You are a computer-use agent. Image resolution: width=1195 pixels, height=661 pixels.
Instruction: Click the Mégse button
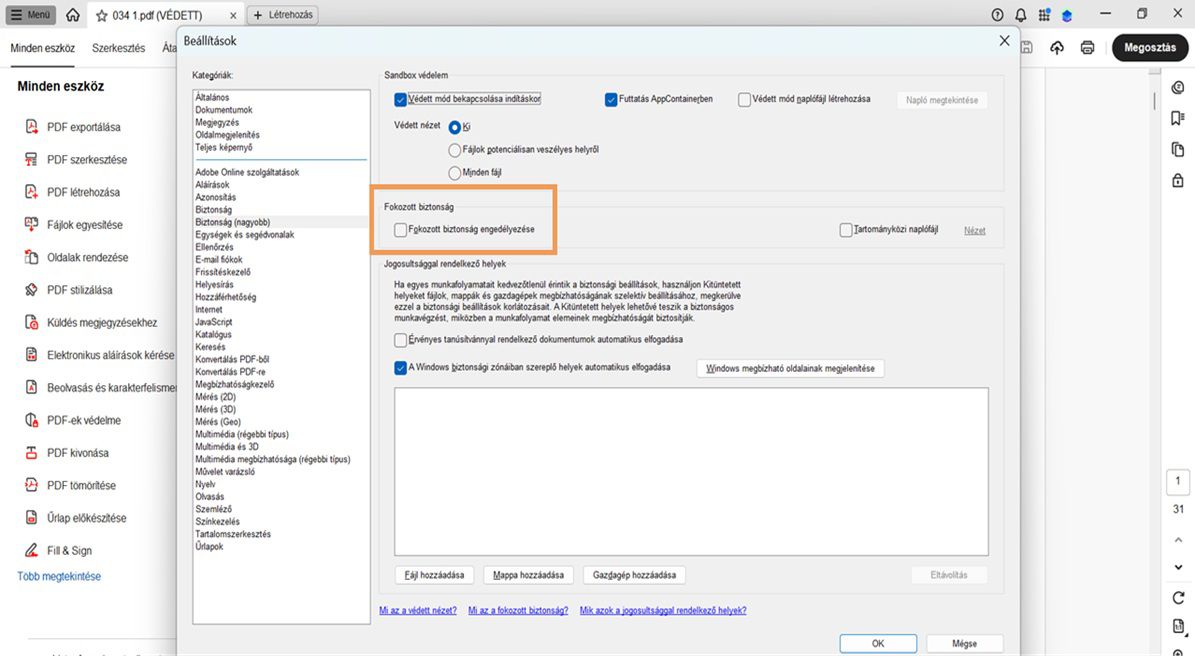pyautogui.click(x=964, y=643)
